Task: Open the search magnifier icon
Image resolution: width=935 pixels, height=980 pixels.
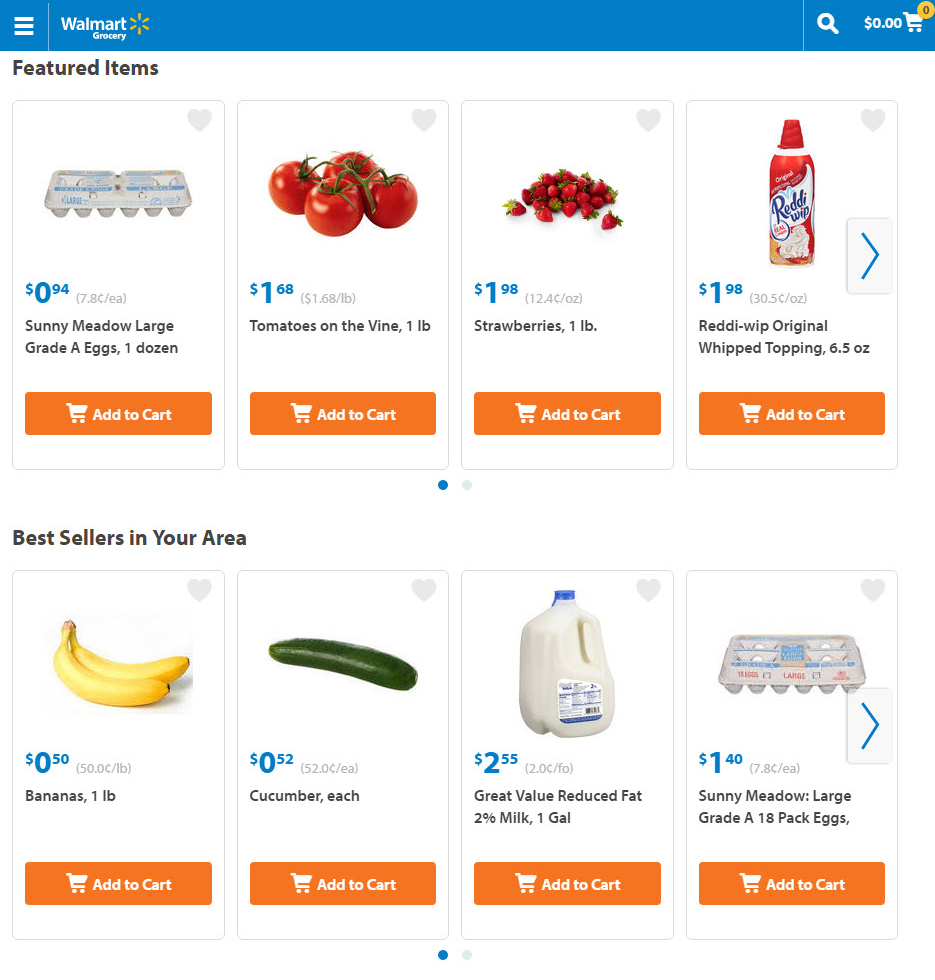Action: [x=828, y=24]
